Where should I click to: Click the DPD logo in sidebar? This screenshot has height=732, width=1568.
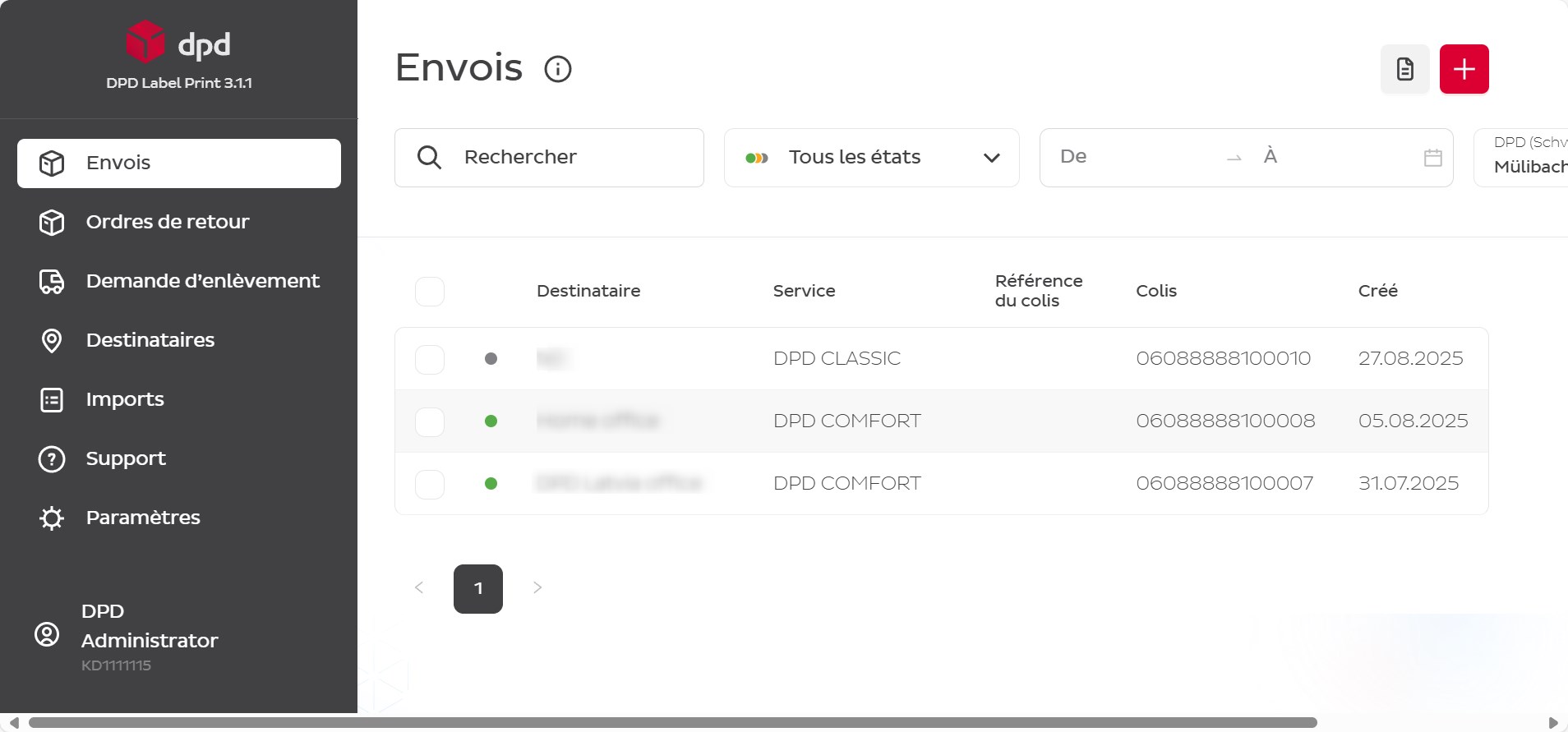click(178, 43)
